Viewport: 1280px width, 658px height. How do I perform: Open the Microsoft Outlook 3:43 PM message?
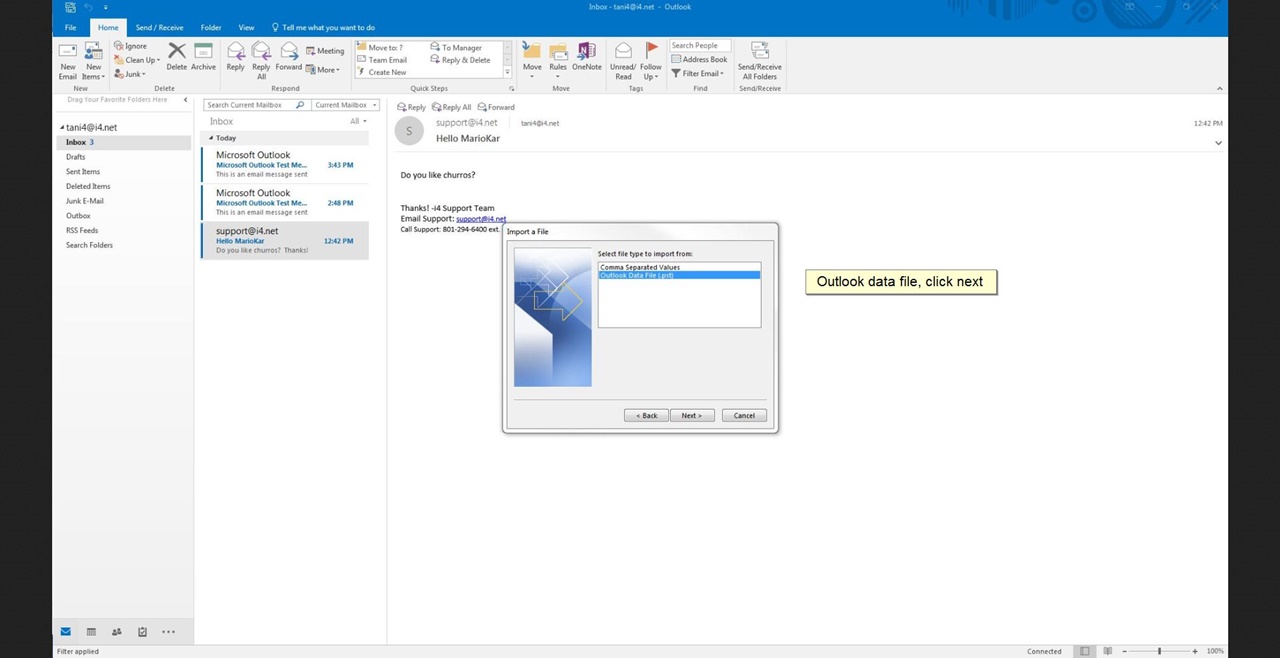(285, 164)
